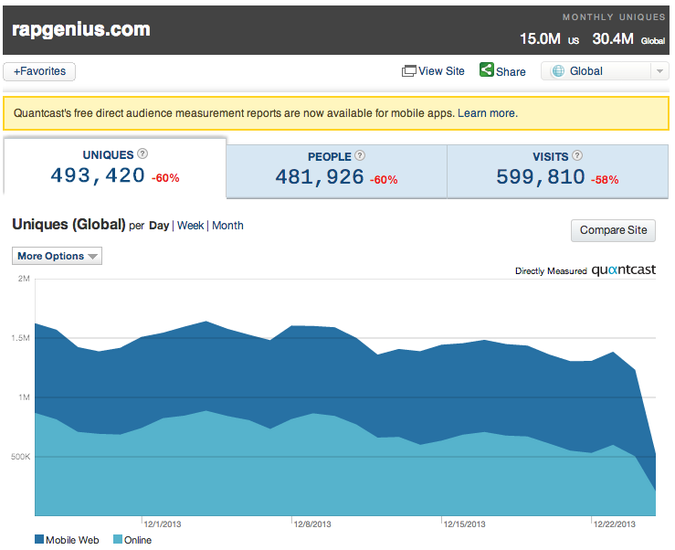The width and height of the screenshot is (675, 550).
Task: Open the View Site link
Action: click(442, 71)
